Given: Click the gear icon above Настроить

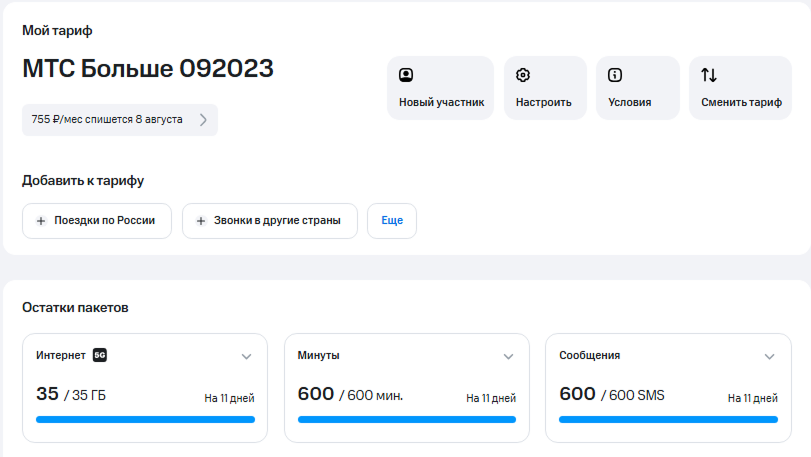Looking at the screenshot, I should point(523,75).
